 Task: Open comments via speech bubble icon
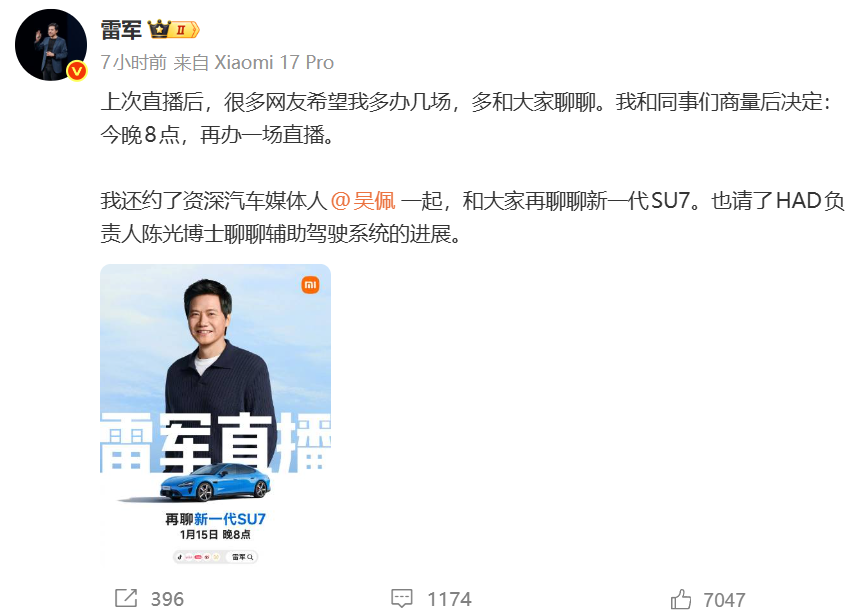pos(402,598)
